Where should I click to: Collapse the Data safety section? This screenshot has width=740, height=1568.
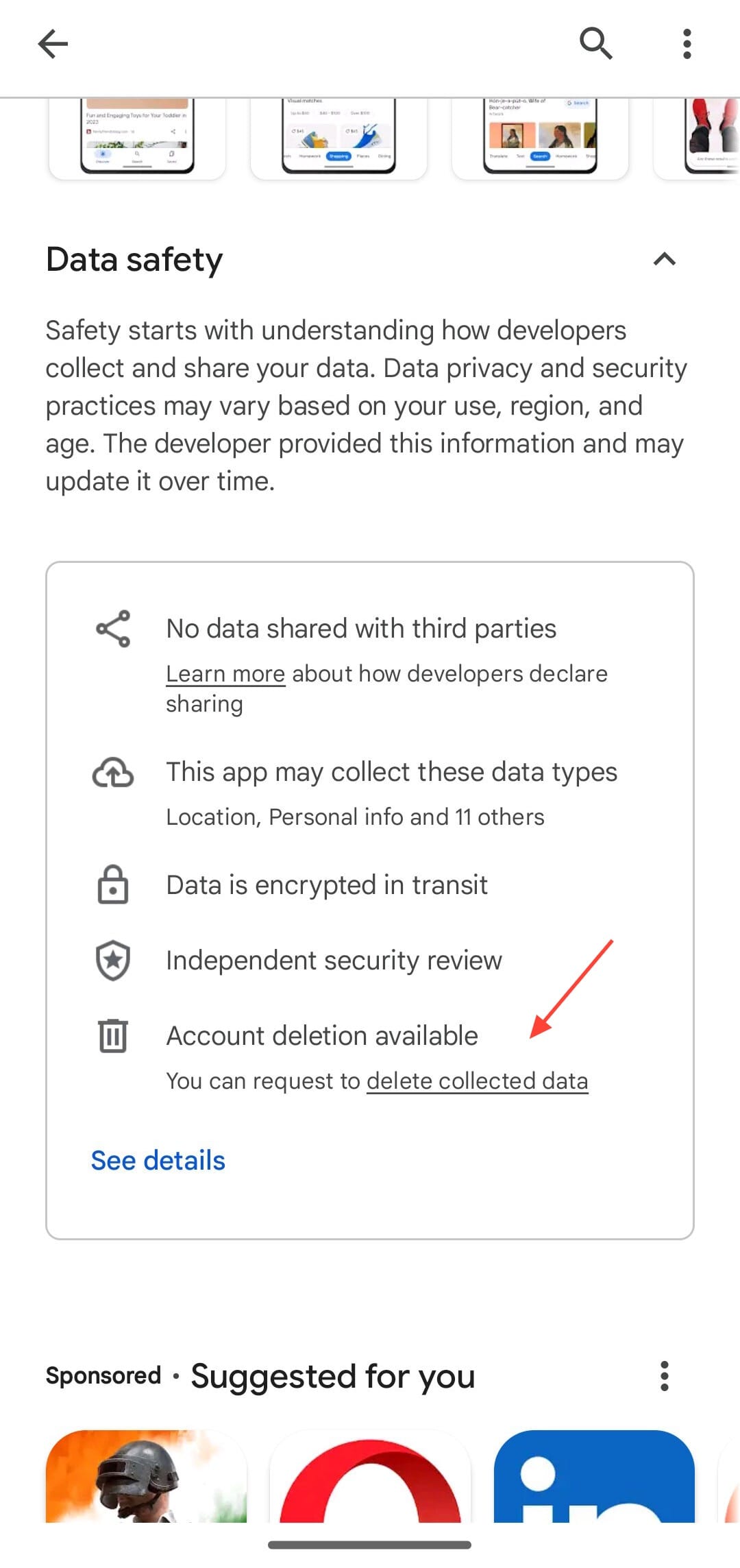click(663, 259)
